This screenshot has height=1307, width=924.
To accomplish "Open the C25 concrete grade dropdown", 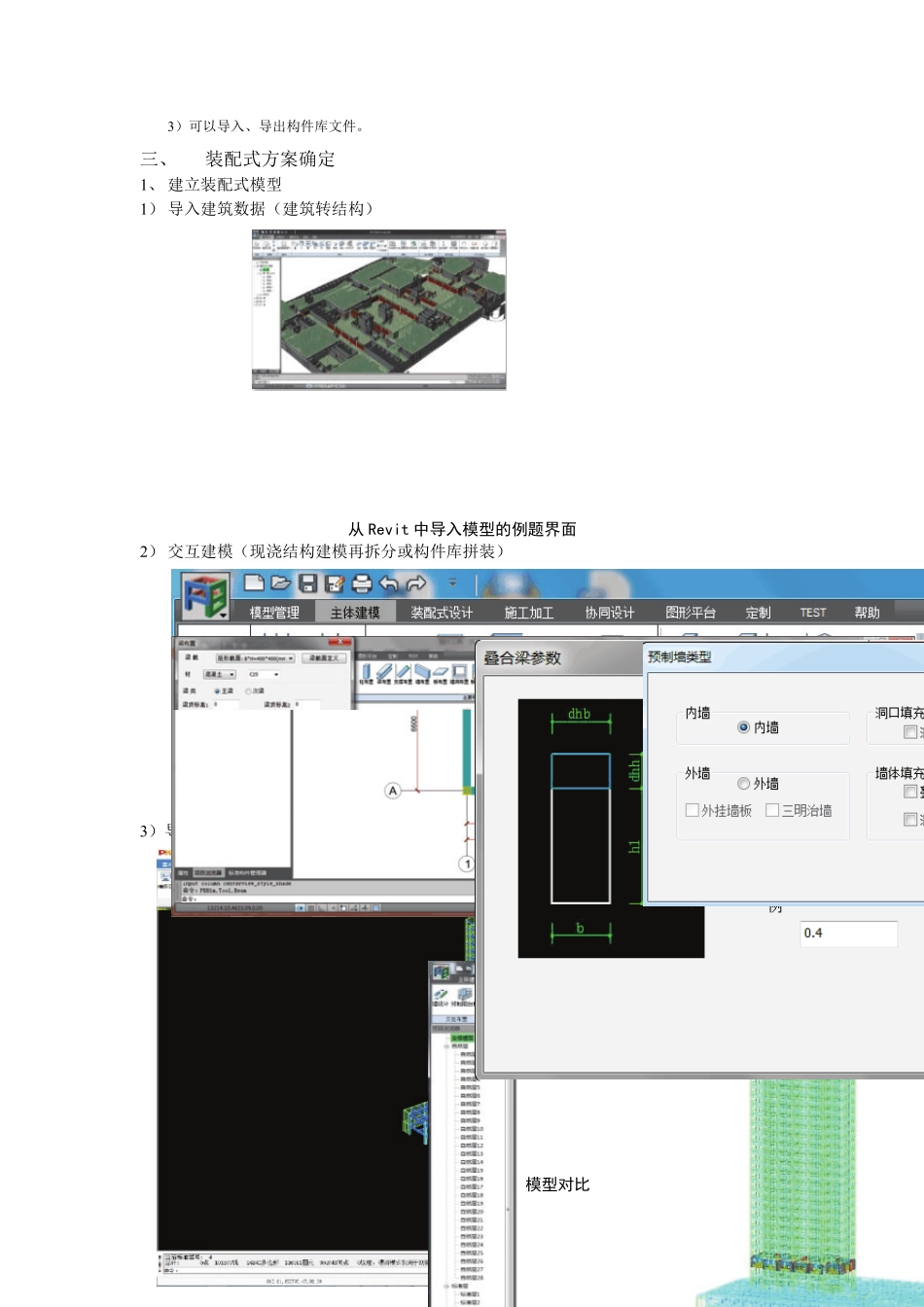I will (264, 674).
